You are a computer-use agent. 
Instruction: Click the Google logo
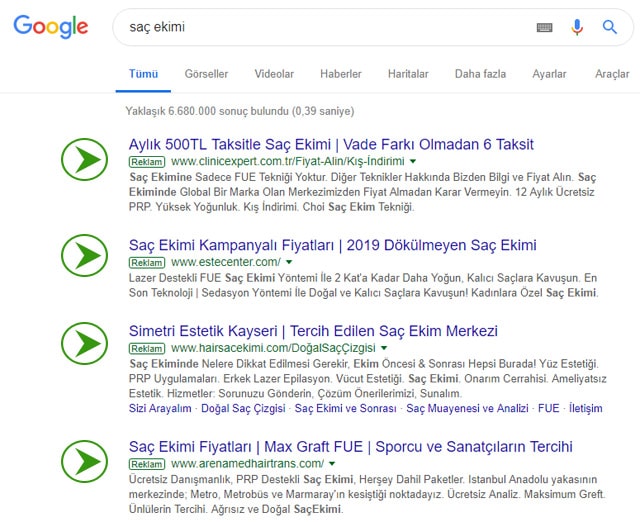tap(51, 27)
